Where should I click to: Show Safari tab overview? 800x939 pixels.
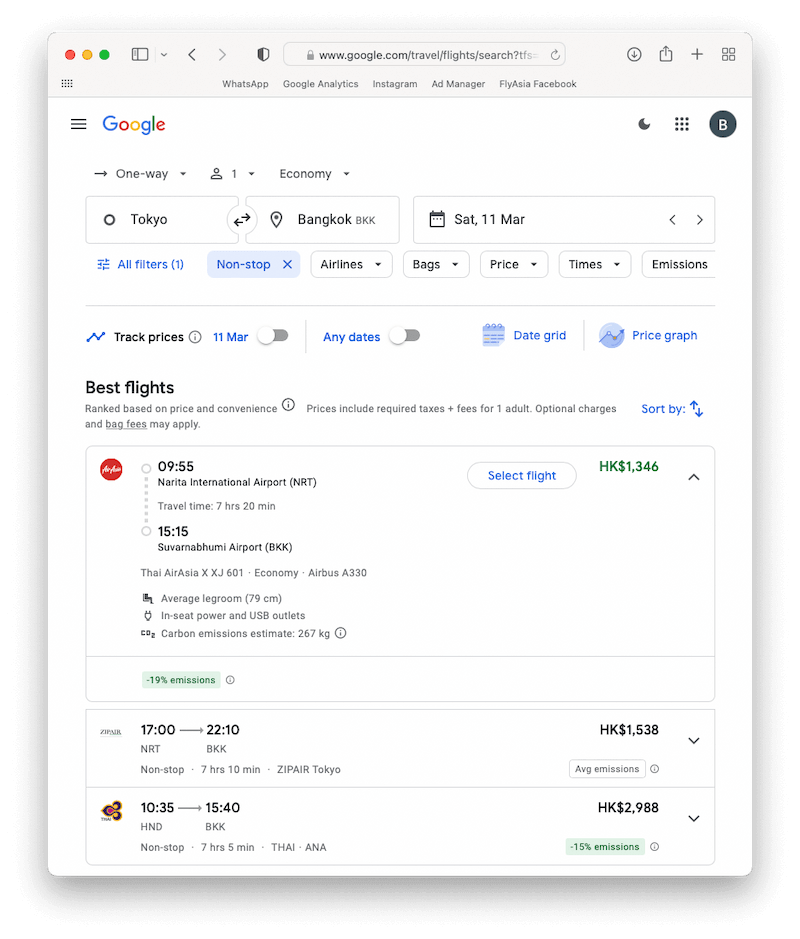pyautogui.click(x=728, y=54)
